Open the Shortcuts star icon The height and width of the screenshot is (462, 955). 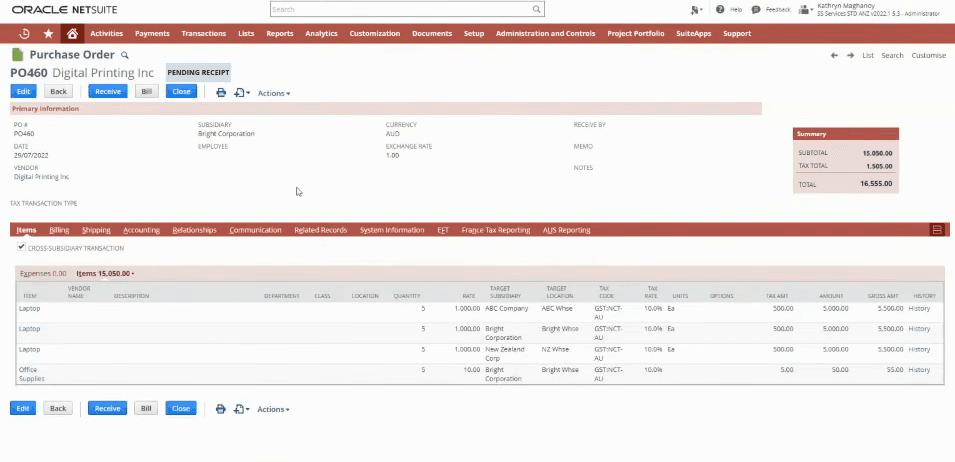(x=48, y=33)
